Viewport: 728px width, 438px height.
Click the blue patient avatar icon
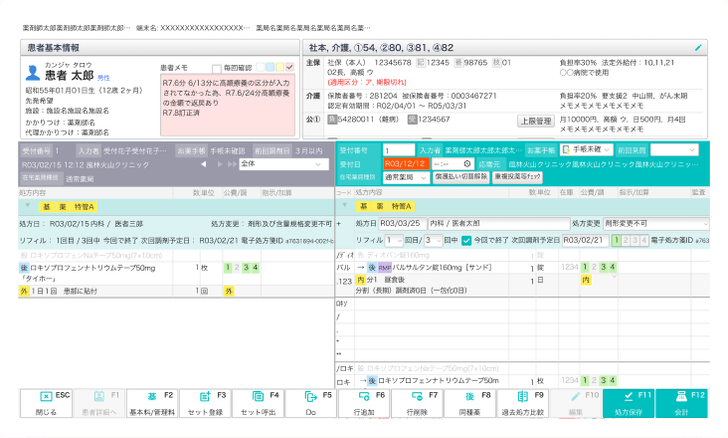pyautogui.click(x=32, y=72)
